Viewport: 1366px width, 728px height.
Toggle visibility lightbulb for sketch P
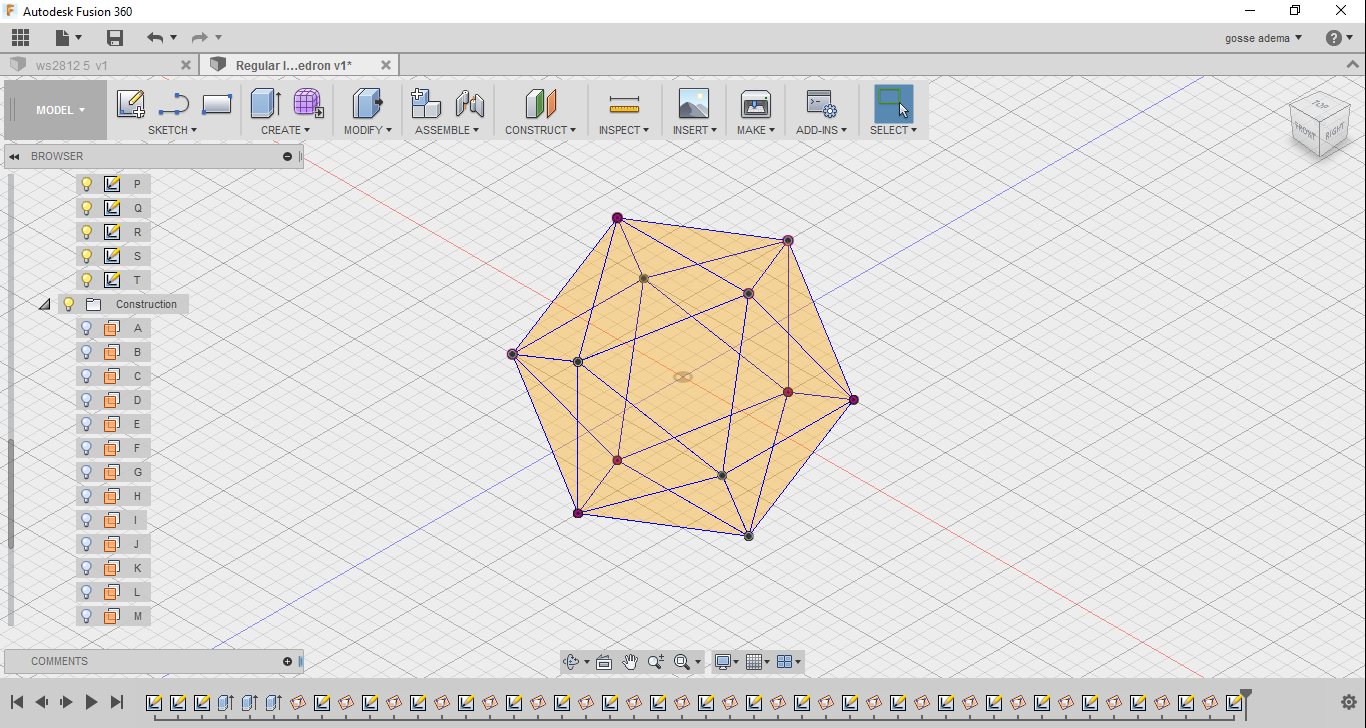click(x=87, y=184)
